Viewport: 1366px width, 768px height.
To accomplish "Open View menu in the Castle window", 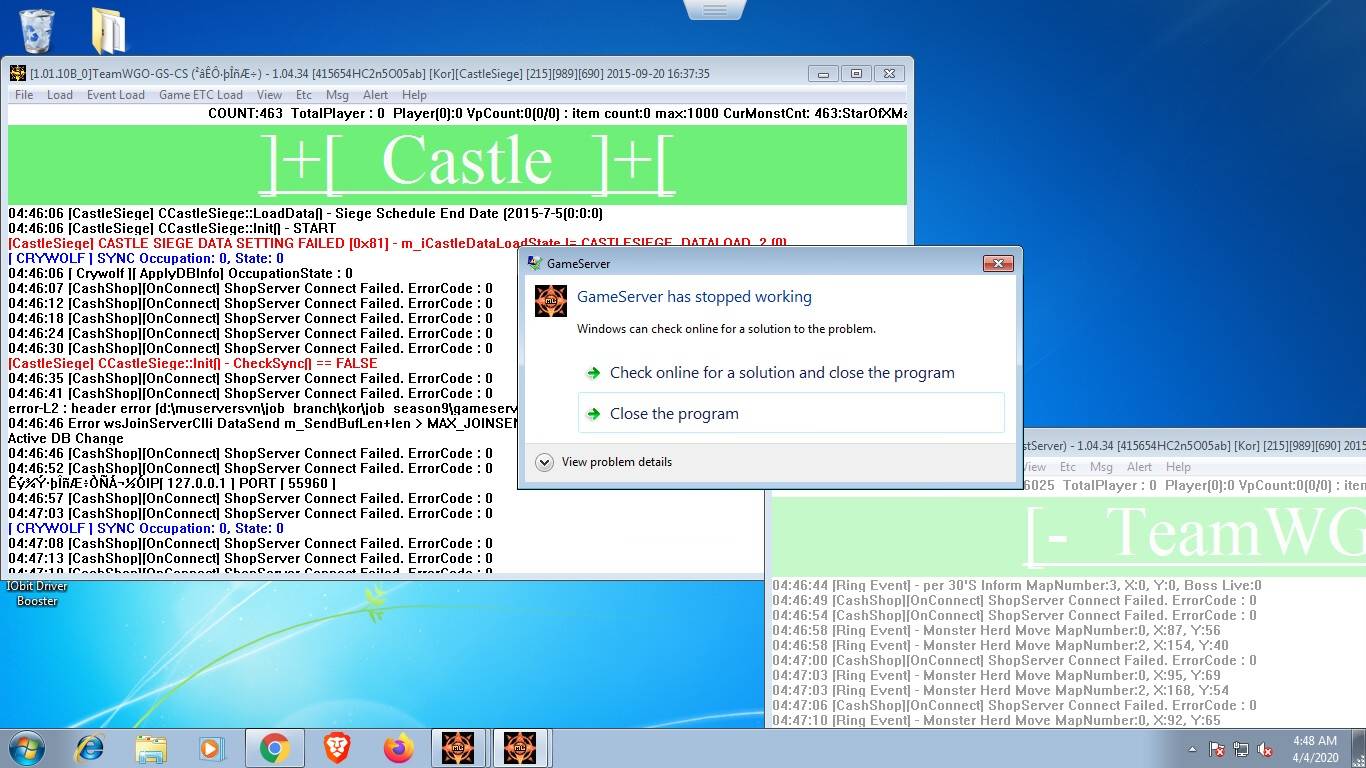I will 269,95.
